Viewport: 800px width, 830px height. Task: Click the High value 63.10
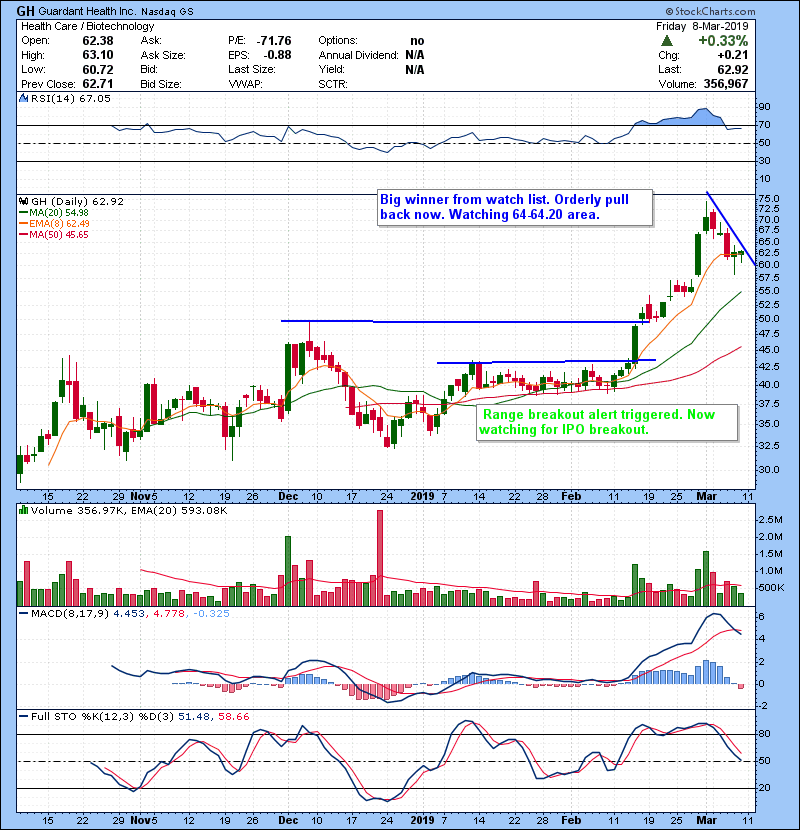click(x=97, y=55)
